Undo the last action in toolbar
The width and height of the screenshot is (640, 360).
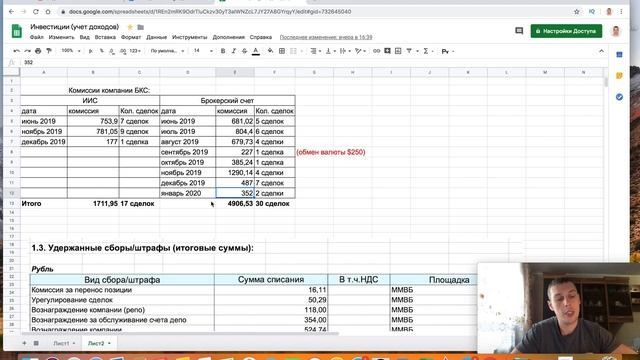pyautogui.click(x=16, y=51)
